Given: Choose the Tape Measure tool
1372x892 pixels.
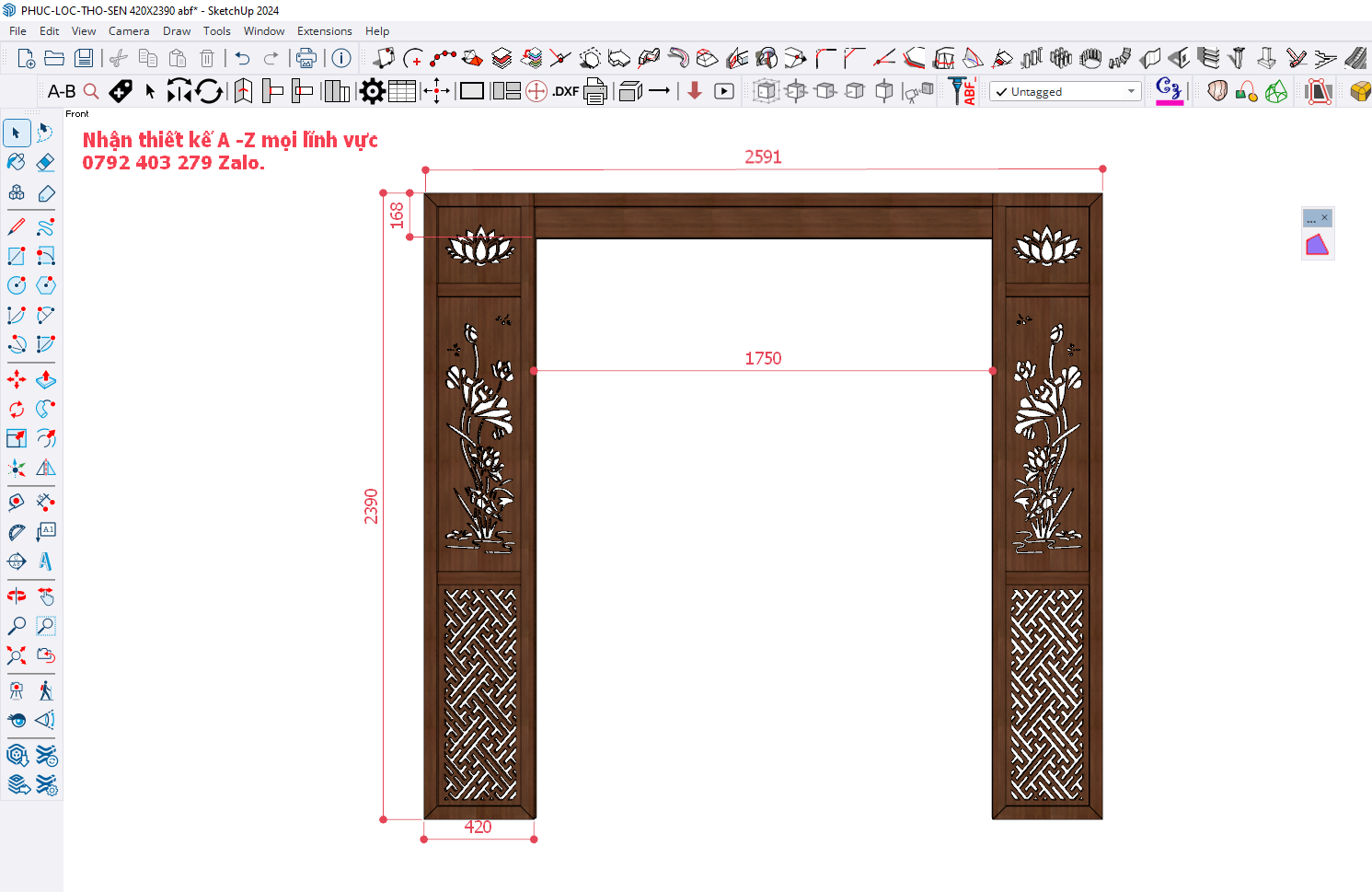Looking at the screenshot, I should click(x=17, y=532).
